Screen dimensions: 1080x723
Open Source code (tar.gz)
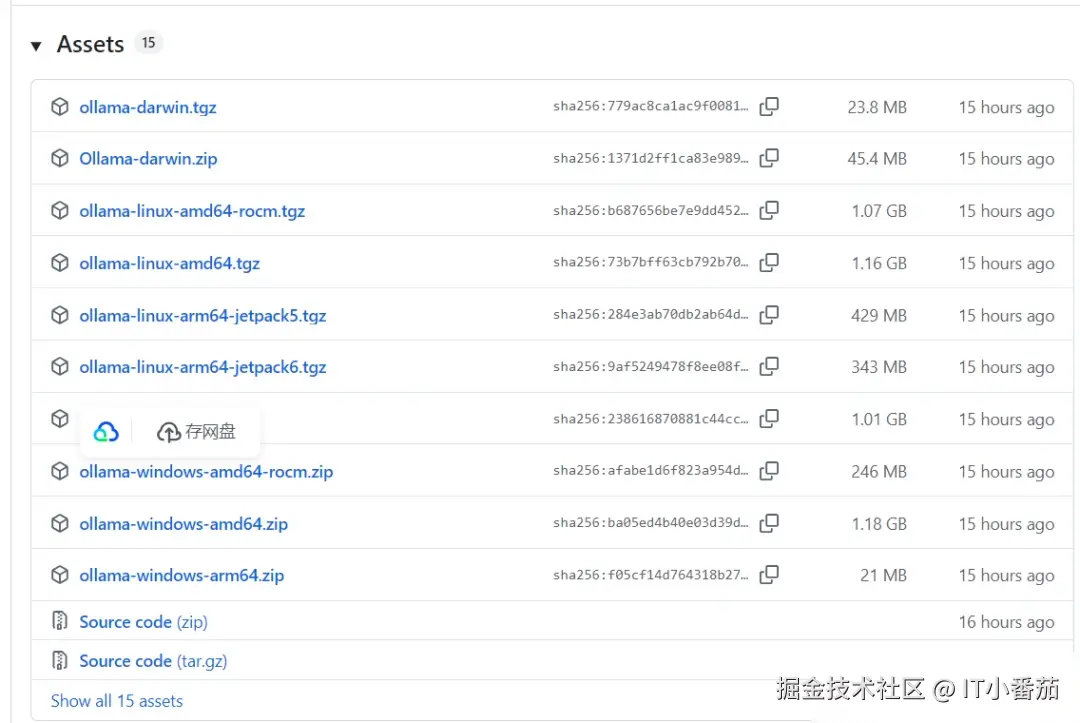click(152, 660)
